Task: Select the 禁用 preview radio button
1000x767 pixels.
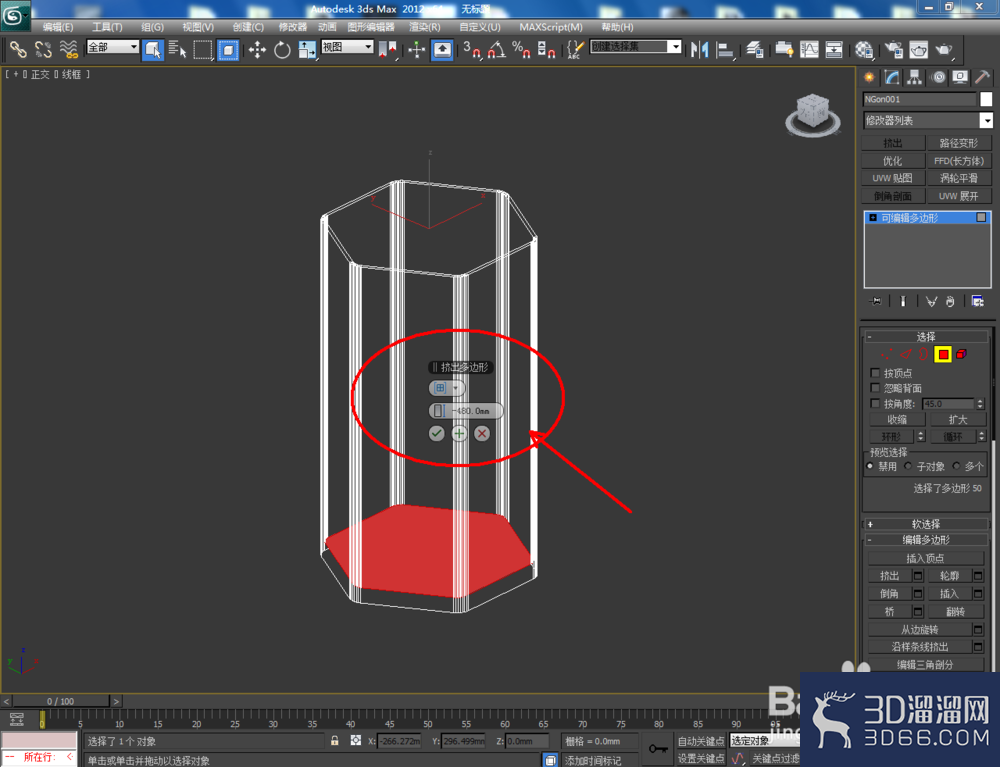Action: pyautogui.click(x=870, y=466)
